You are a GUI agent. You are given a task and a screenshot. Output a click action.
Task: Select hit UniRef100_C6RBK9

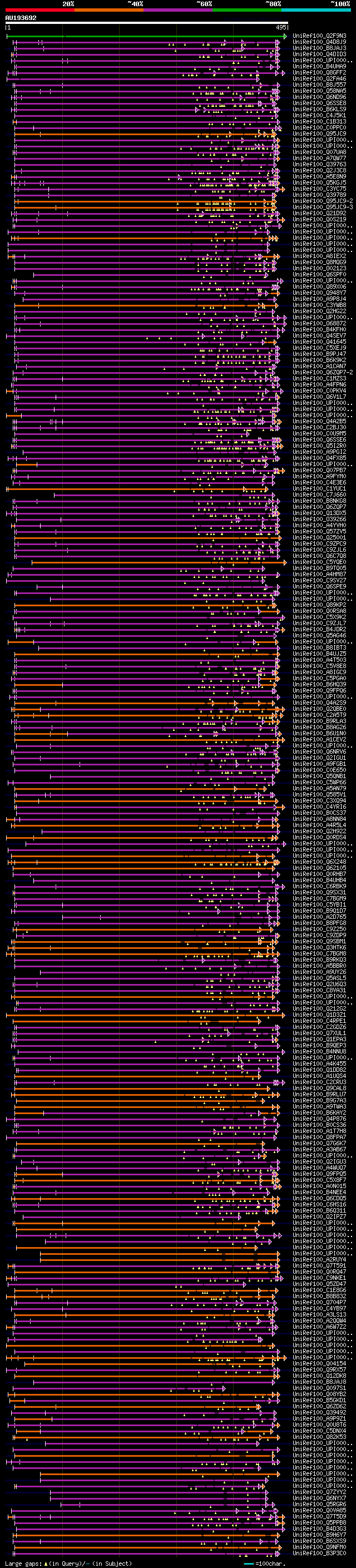coord(319,886)
